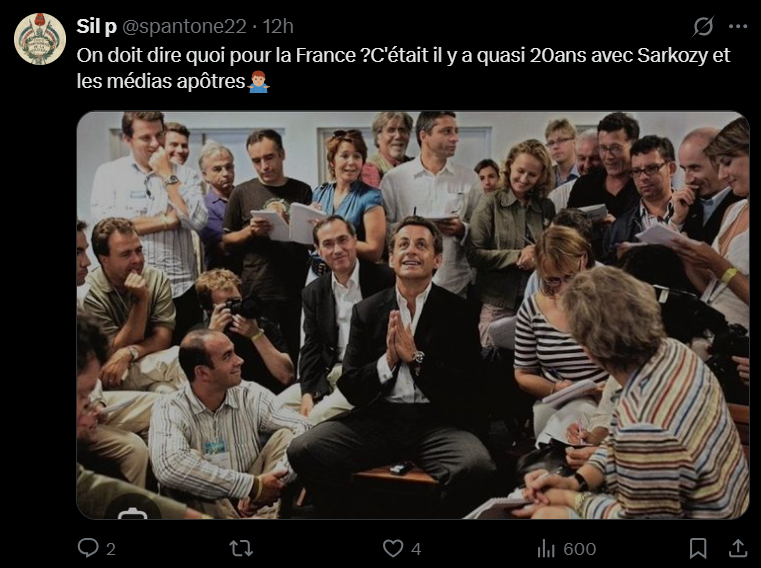Click the reply speech bubble icon

pos(87,548)
